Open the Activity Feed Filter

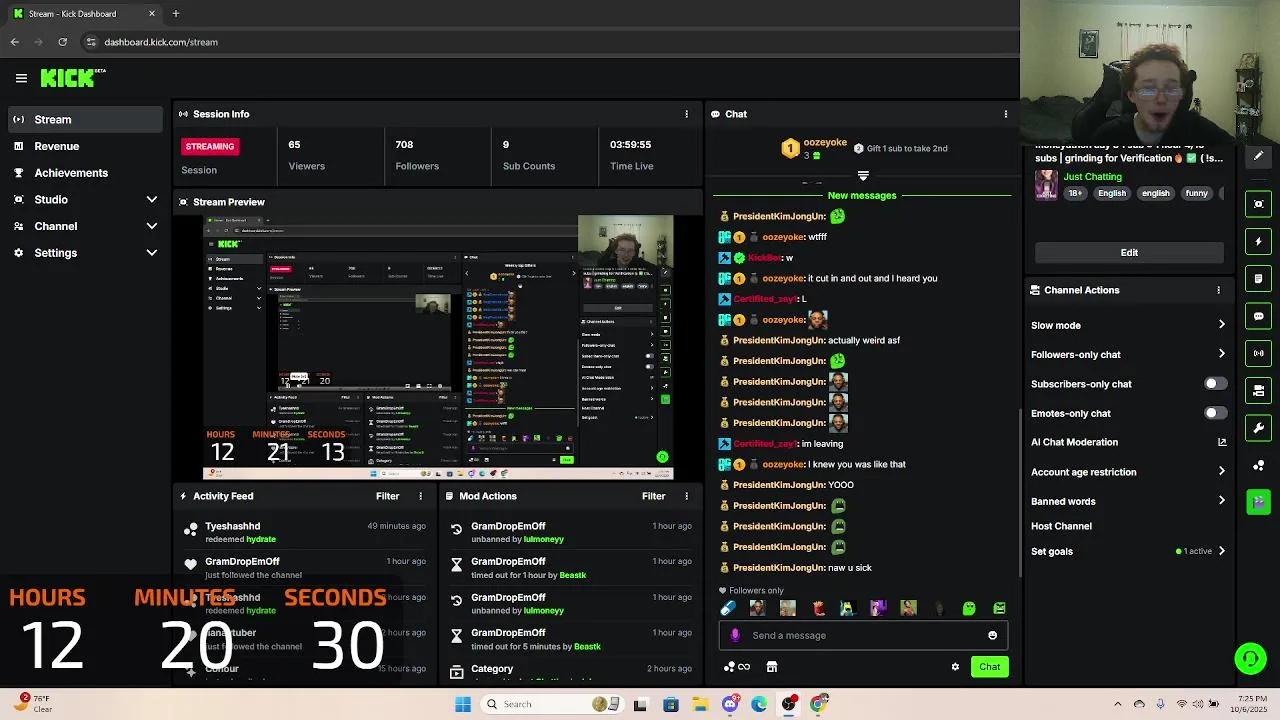(387, 496)
